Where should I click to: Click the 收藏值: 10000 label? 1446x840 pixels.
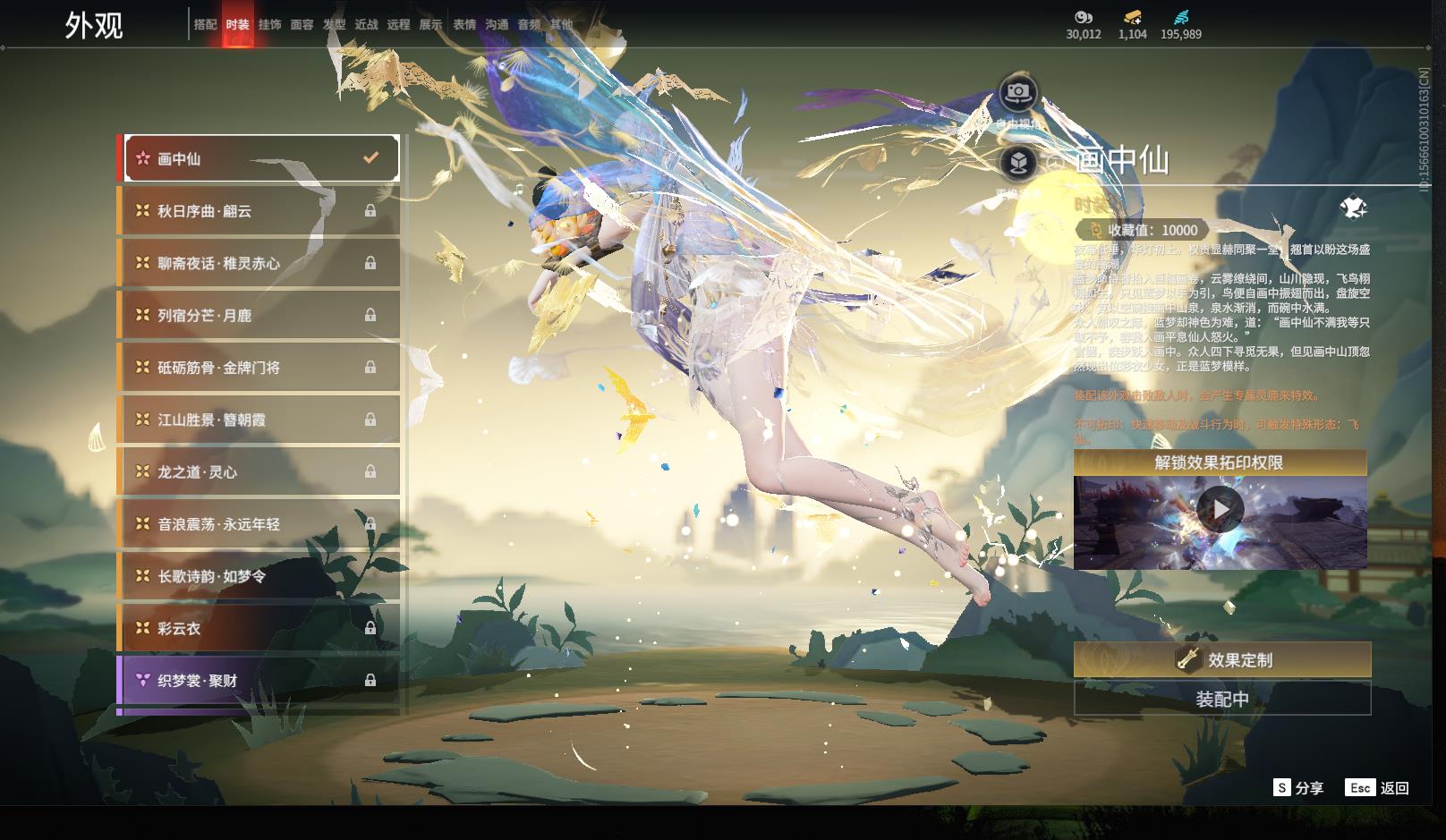1153,230
